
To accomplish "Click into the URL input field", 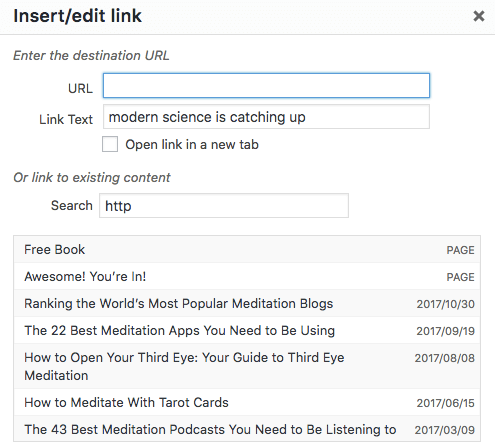I will pos(266,86).
